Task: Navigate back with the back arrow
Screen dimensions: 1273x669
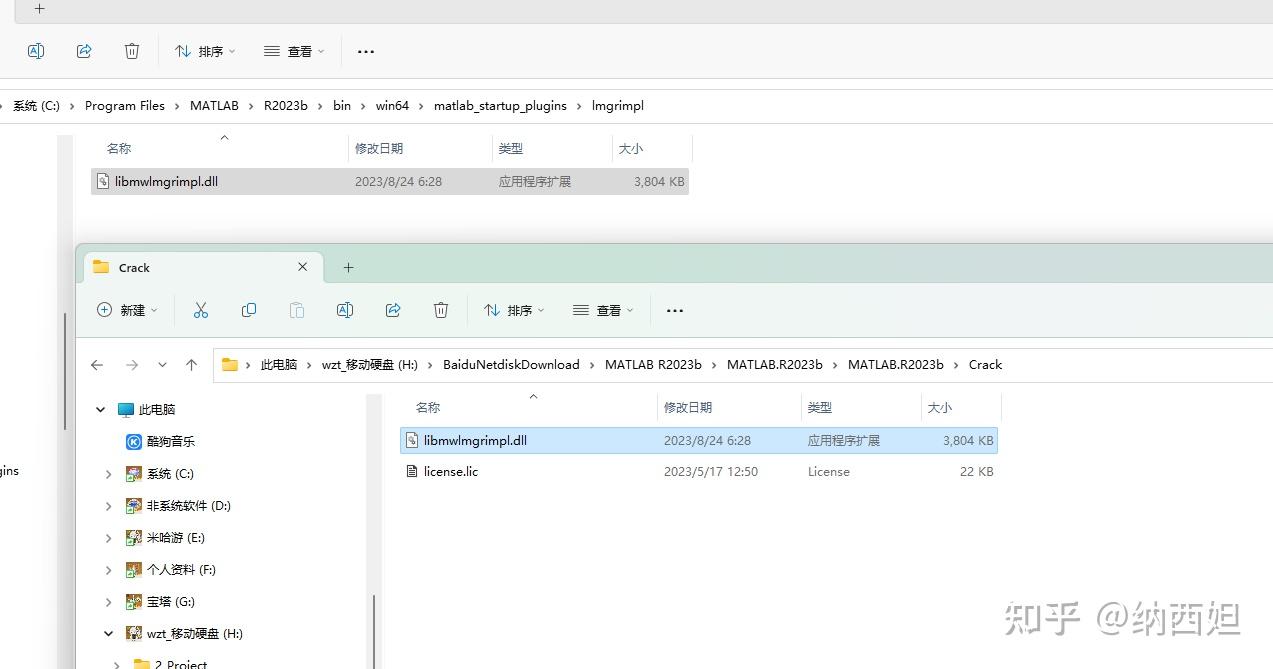Action: pyautogui.click(x=97, y=364)
